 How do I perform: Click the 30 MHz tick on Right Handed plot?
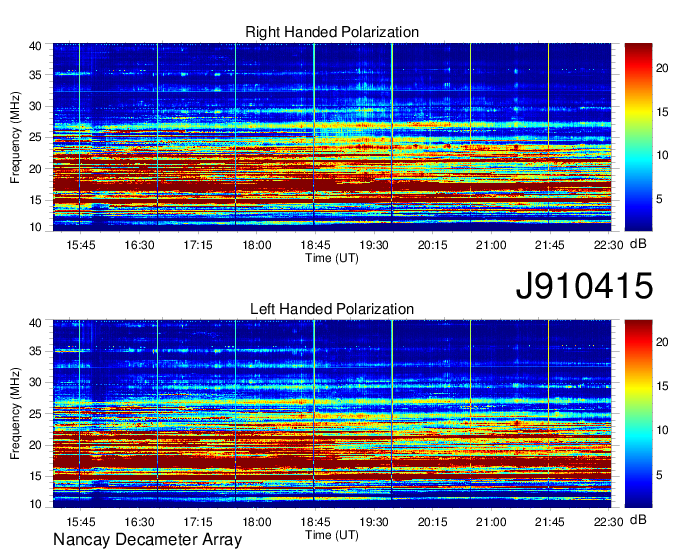(35, 107)
